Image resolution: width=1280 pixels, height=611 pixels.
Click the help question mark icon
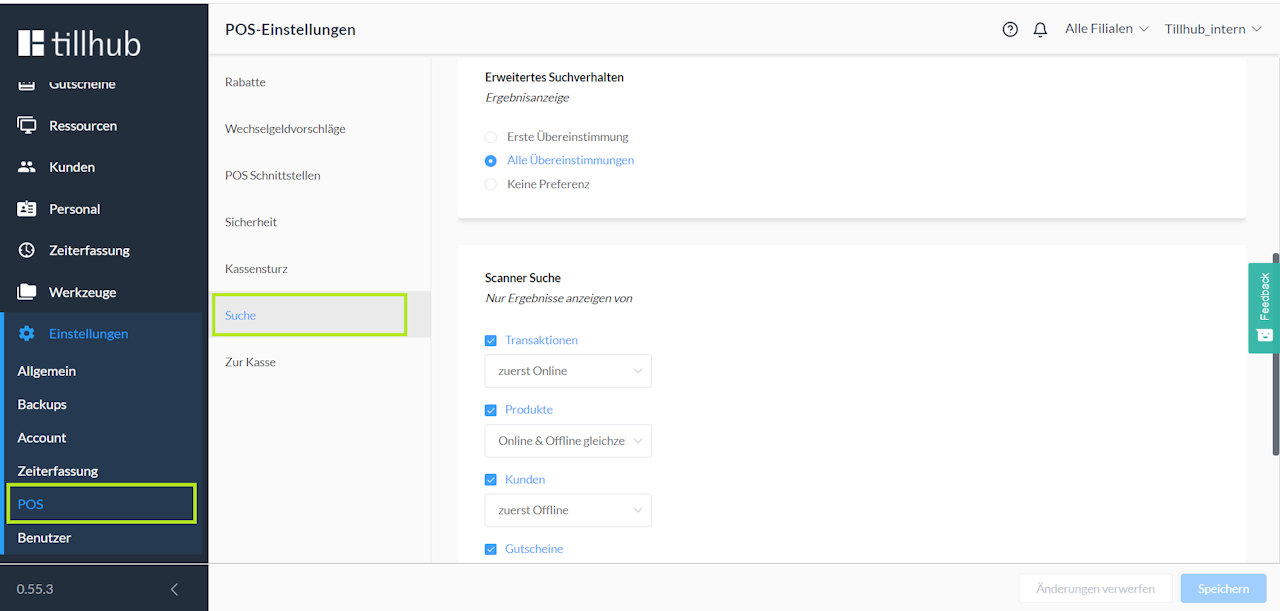(1010, 29)
